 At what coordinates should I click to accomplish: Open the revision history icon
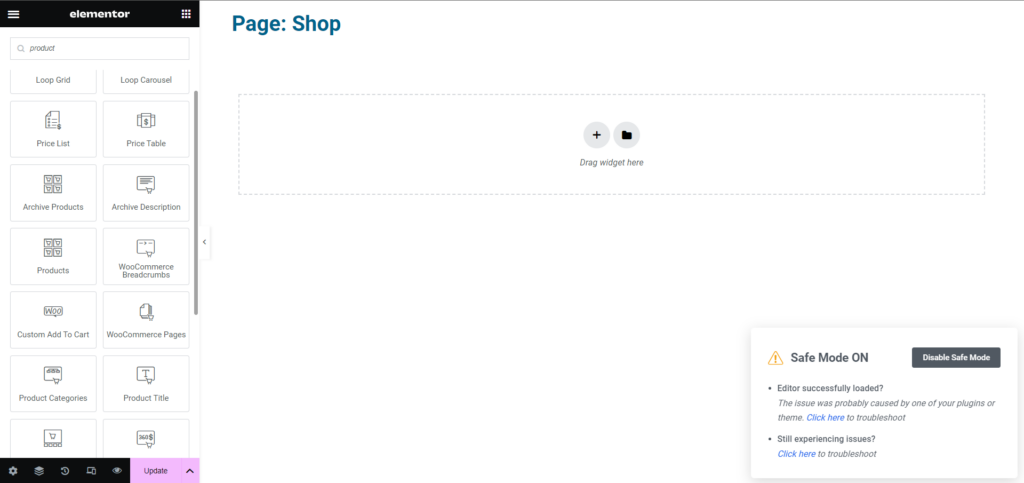pyautogui.click(x=65, y=471)
